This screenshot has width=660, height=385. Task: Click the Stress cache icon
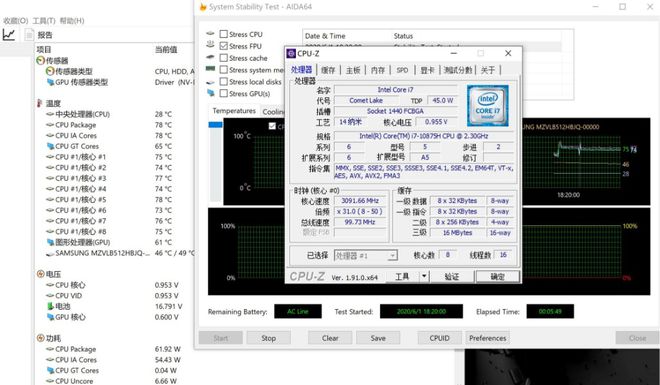210,57
